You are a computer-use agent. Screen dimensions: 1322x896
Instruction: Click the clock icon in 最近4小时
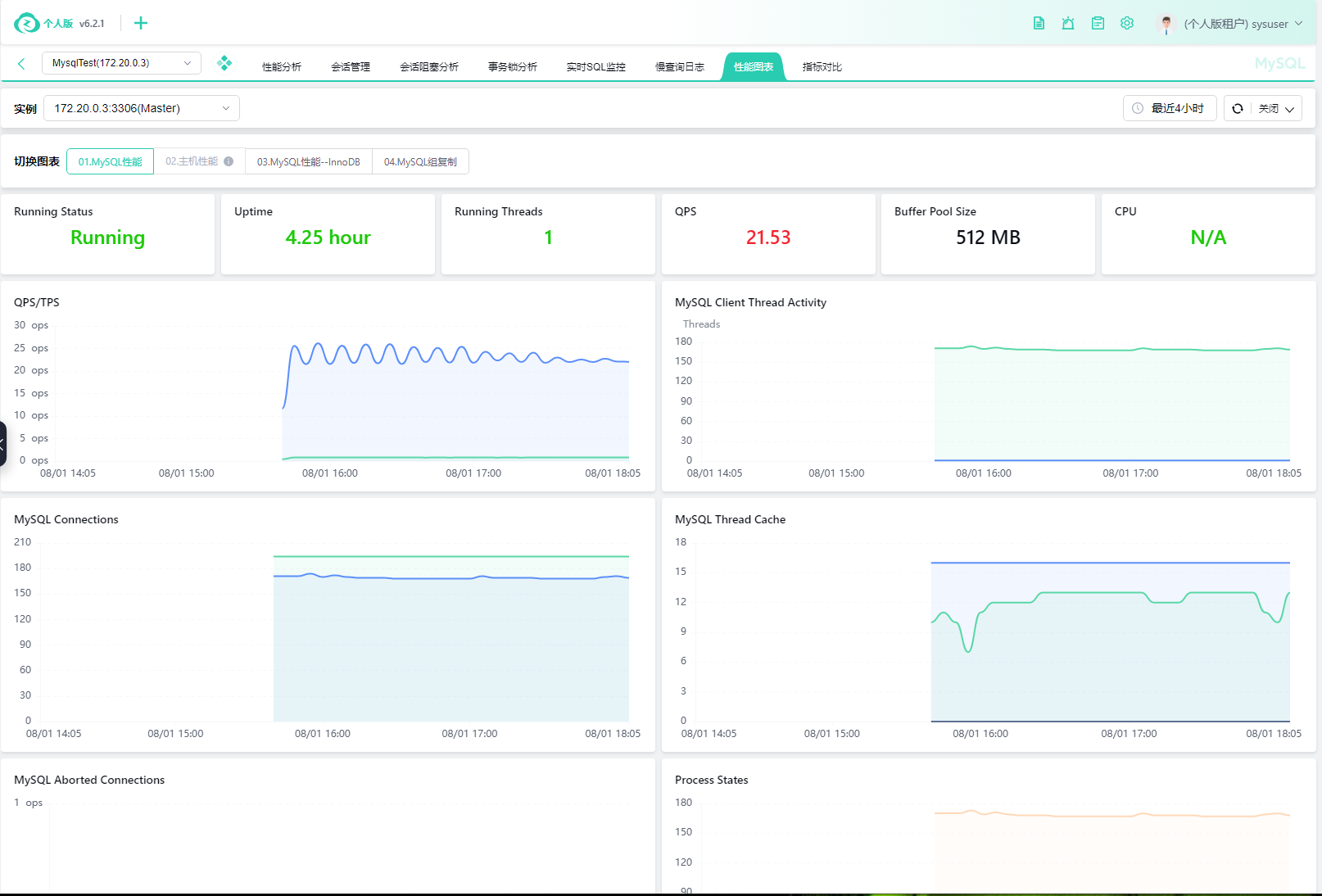1138,108
